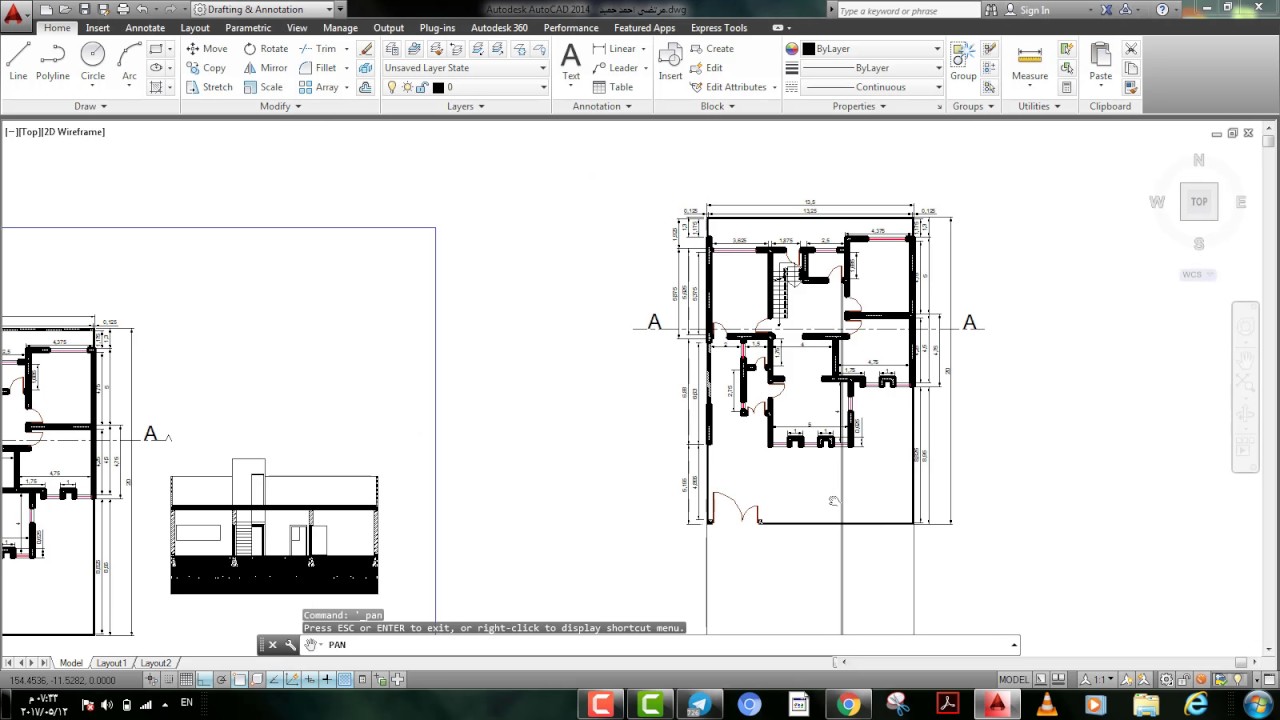Screen dimensions: 1280x720
Task: Create a rectangular Array
Action: [319, 87]
